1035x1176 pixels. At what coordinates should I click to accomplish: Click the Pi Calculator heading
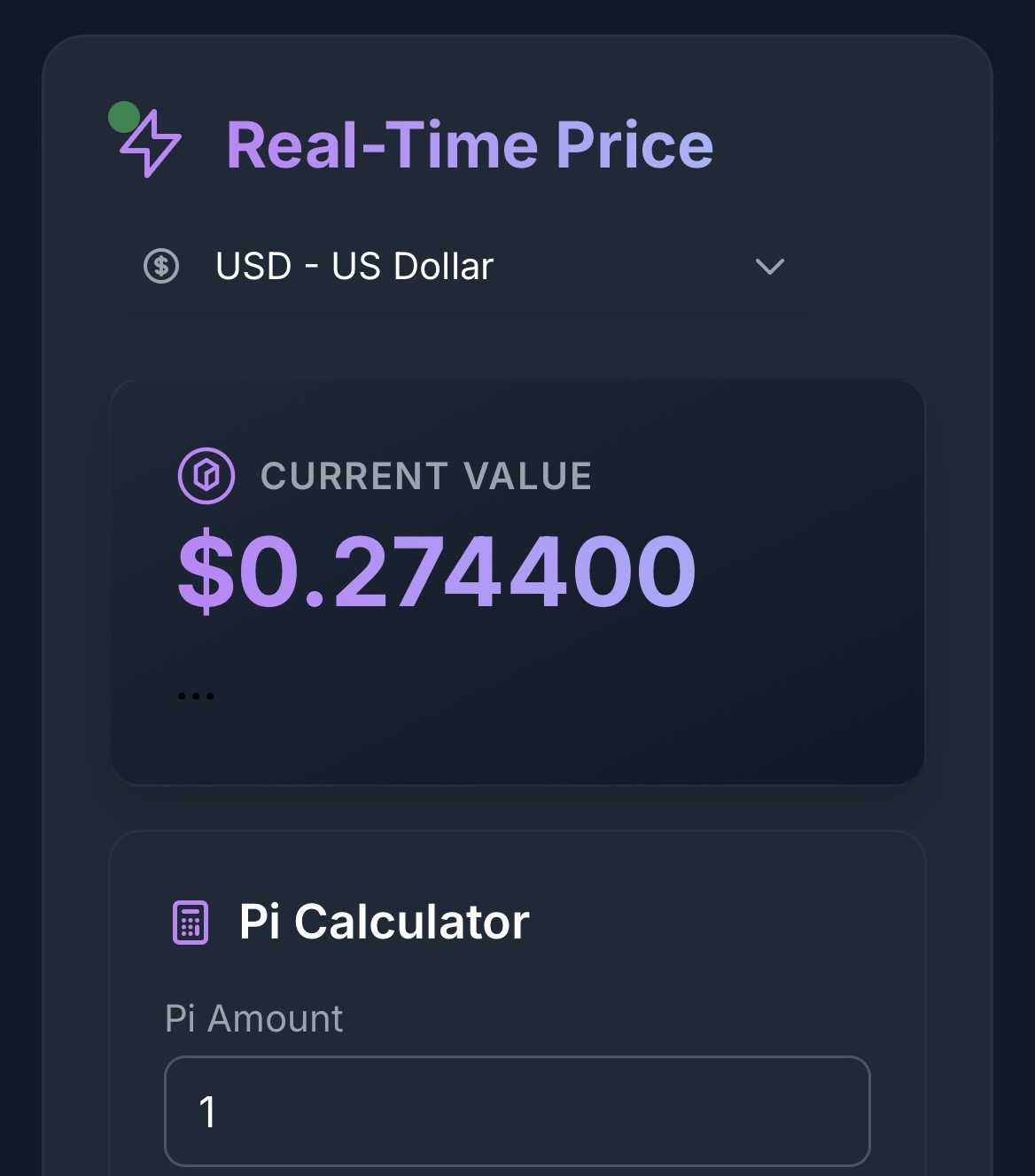[384, 922]
